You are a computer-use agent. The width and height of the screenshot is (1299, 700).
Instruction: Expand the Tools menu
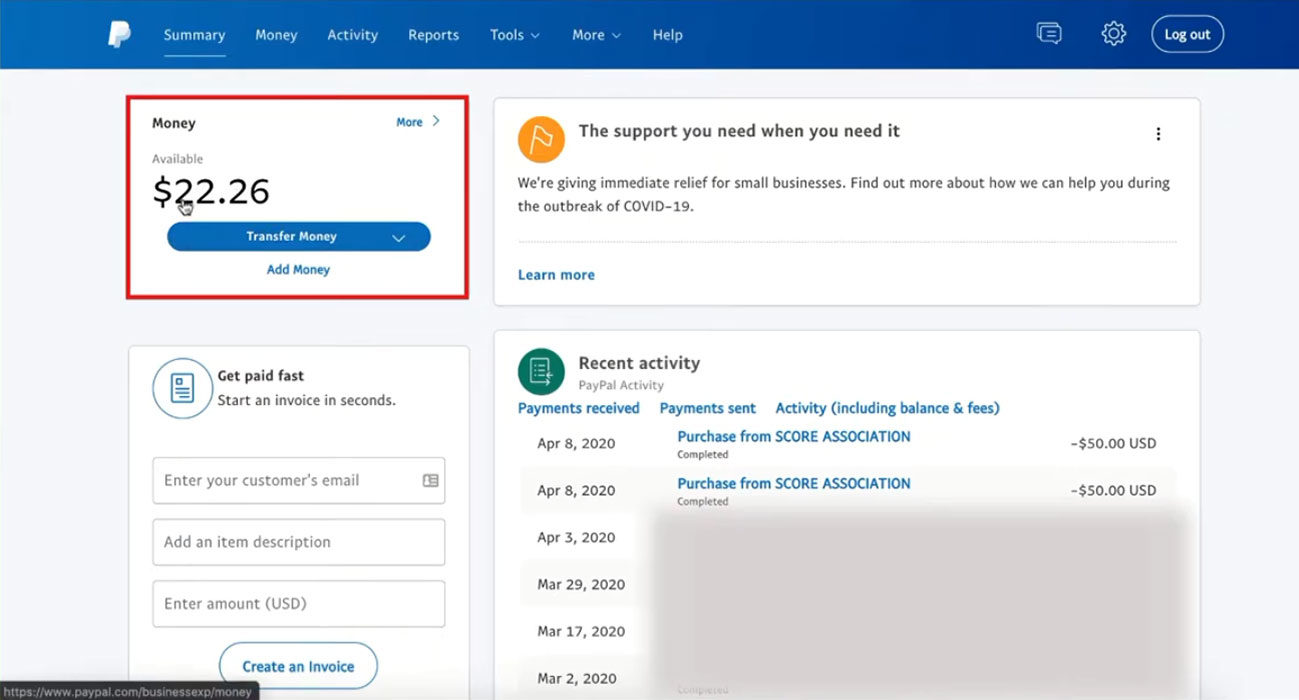coord(514,34)
